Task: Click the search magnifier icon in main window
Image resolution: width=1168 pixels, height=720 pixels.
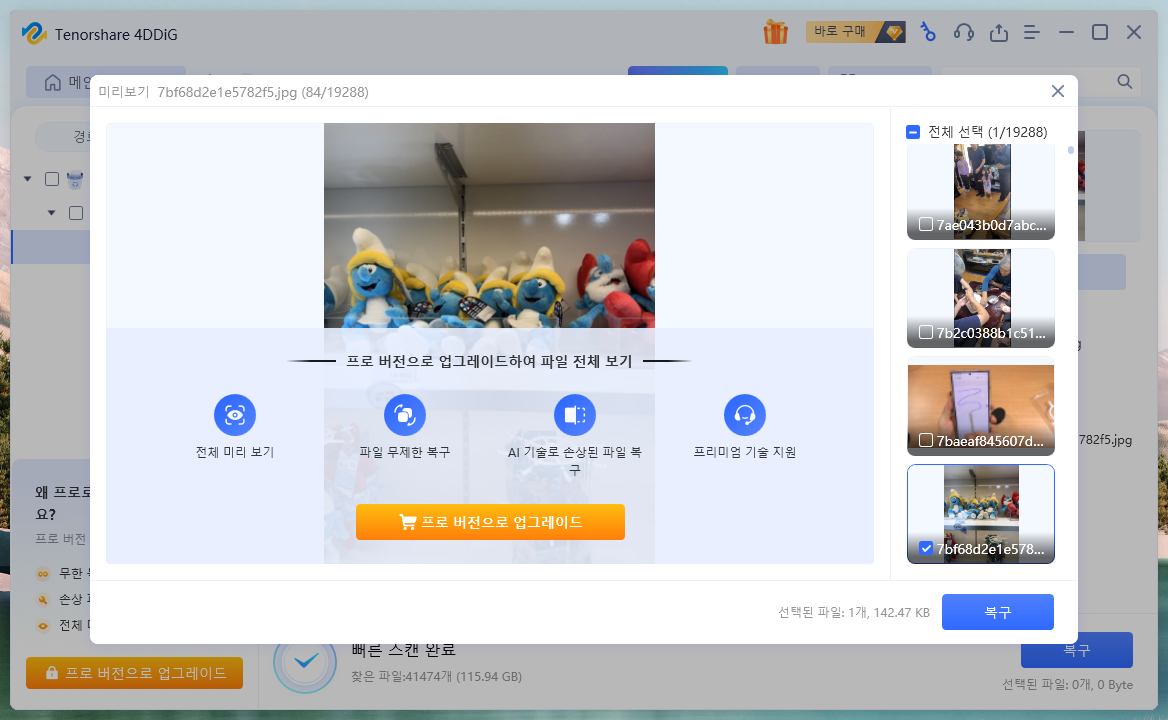Action: click(1124, 81)
